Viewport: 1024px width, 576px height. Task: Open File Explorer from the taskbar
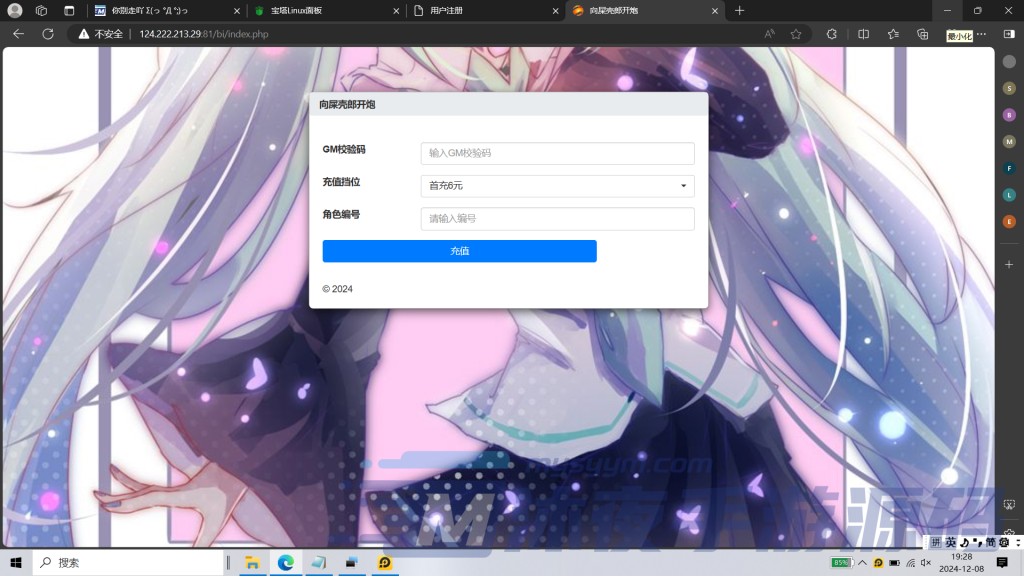tap(253, 563)
